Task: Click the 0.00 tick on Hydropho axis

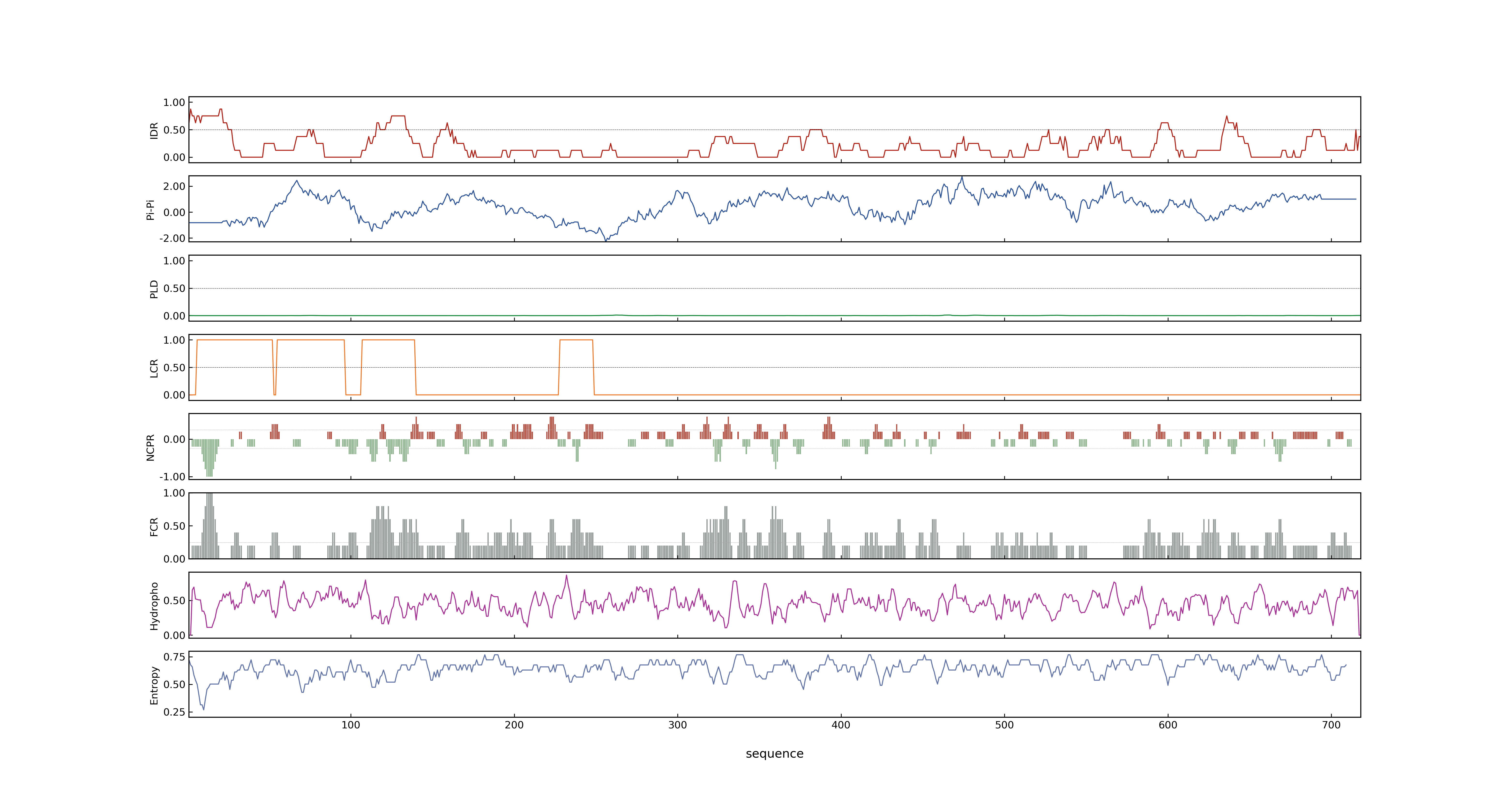Action: (x=174, y=635)
